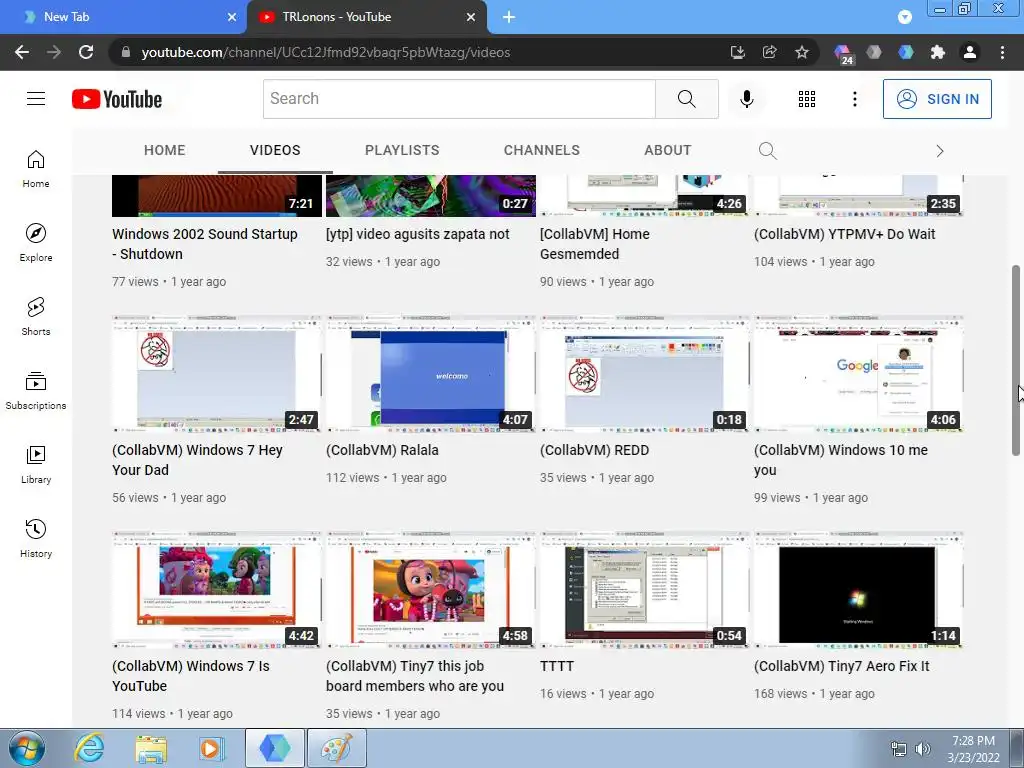1024x768 pixels.
Task: Open the YouTube settings three-dot menu
Action: tap(854, 99)
